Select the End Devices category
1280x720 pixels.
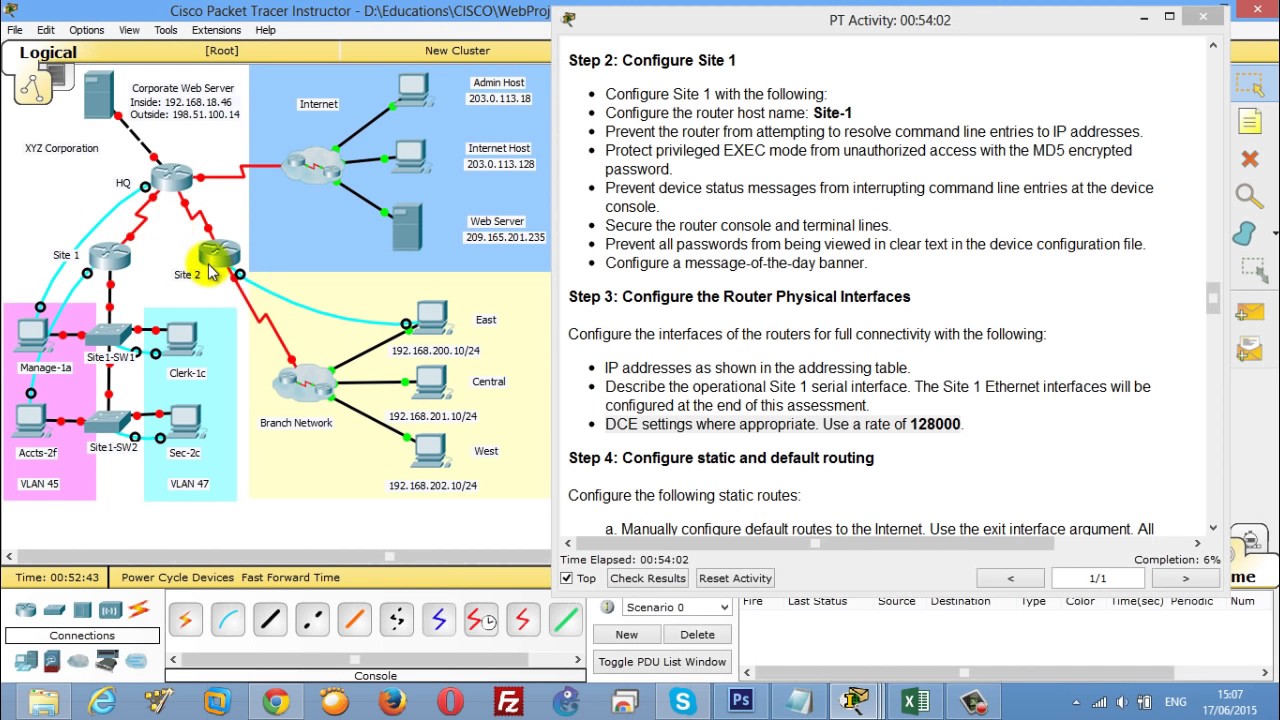(x=26, y=661)
